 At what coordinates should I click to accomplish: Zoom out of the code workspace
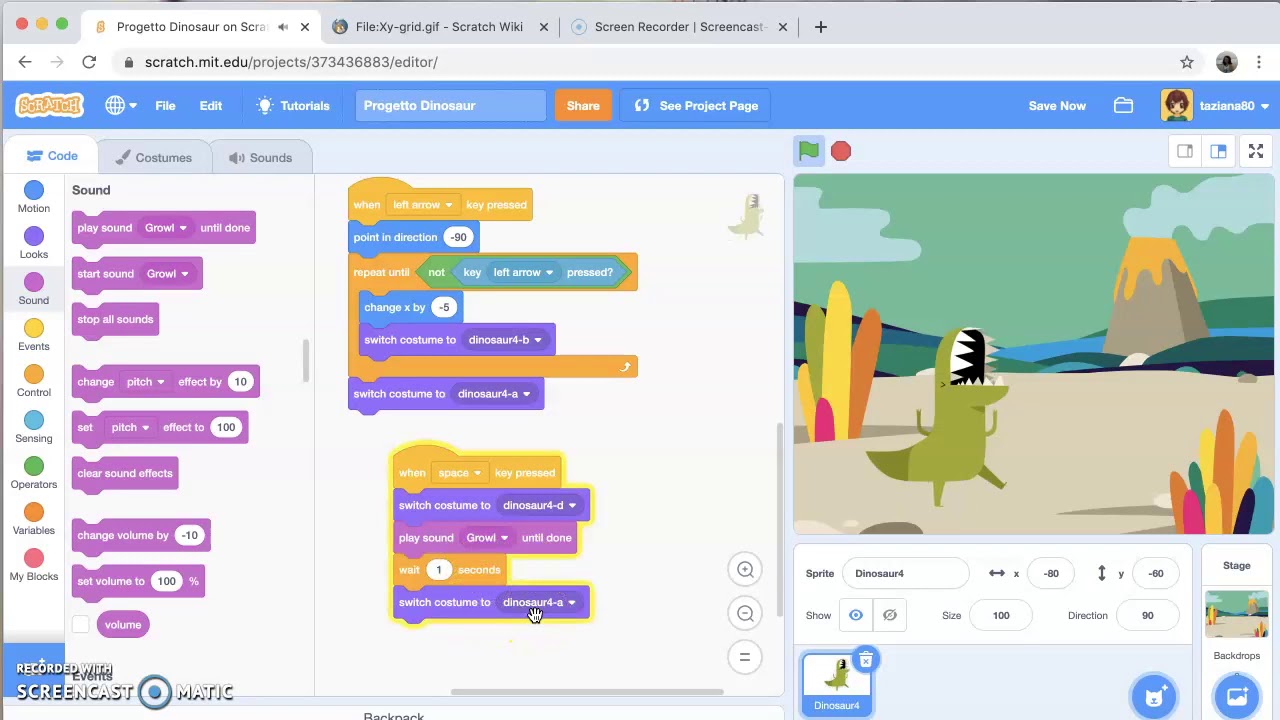[745, 614]
